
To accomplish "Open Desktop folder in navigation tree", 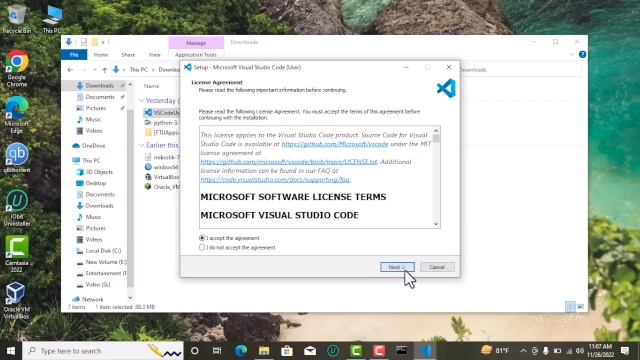I will pyautogui.click(x=96, y=183).
